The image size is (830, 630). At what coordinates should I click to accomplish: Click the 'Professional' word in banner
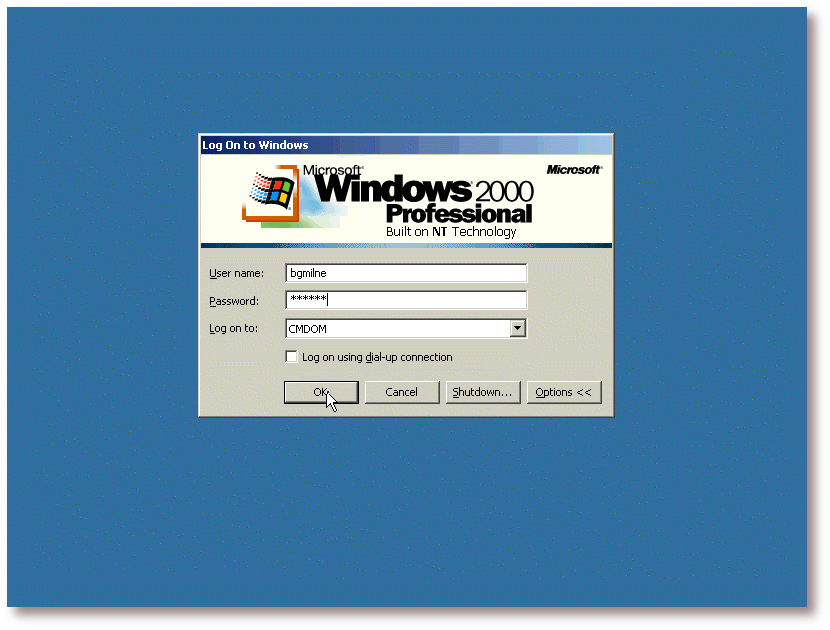pyautogui.click(x=459, y=213)
